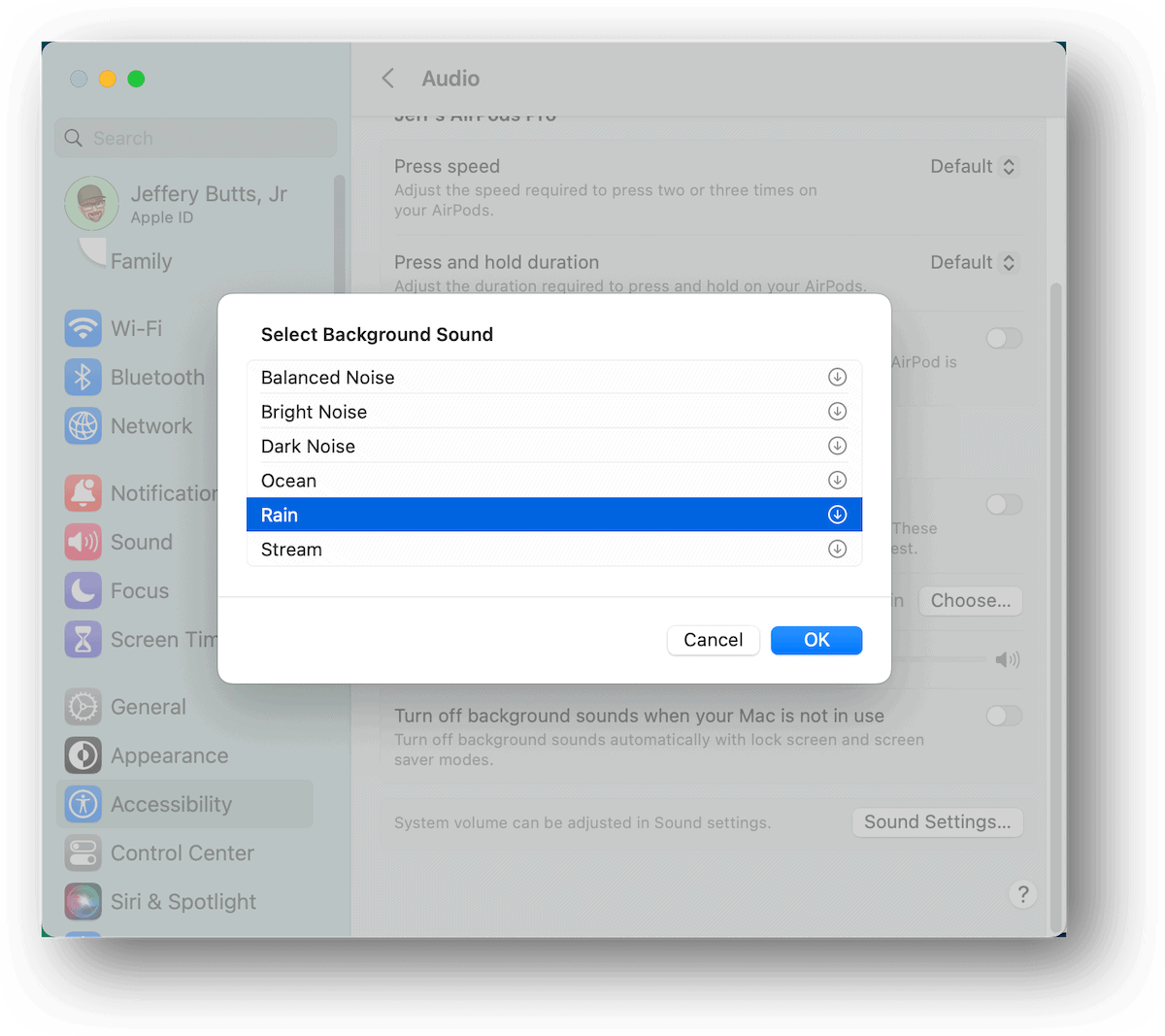Click the help question mark button
1165x1036 pixels.
(1022, 894)
